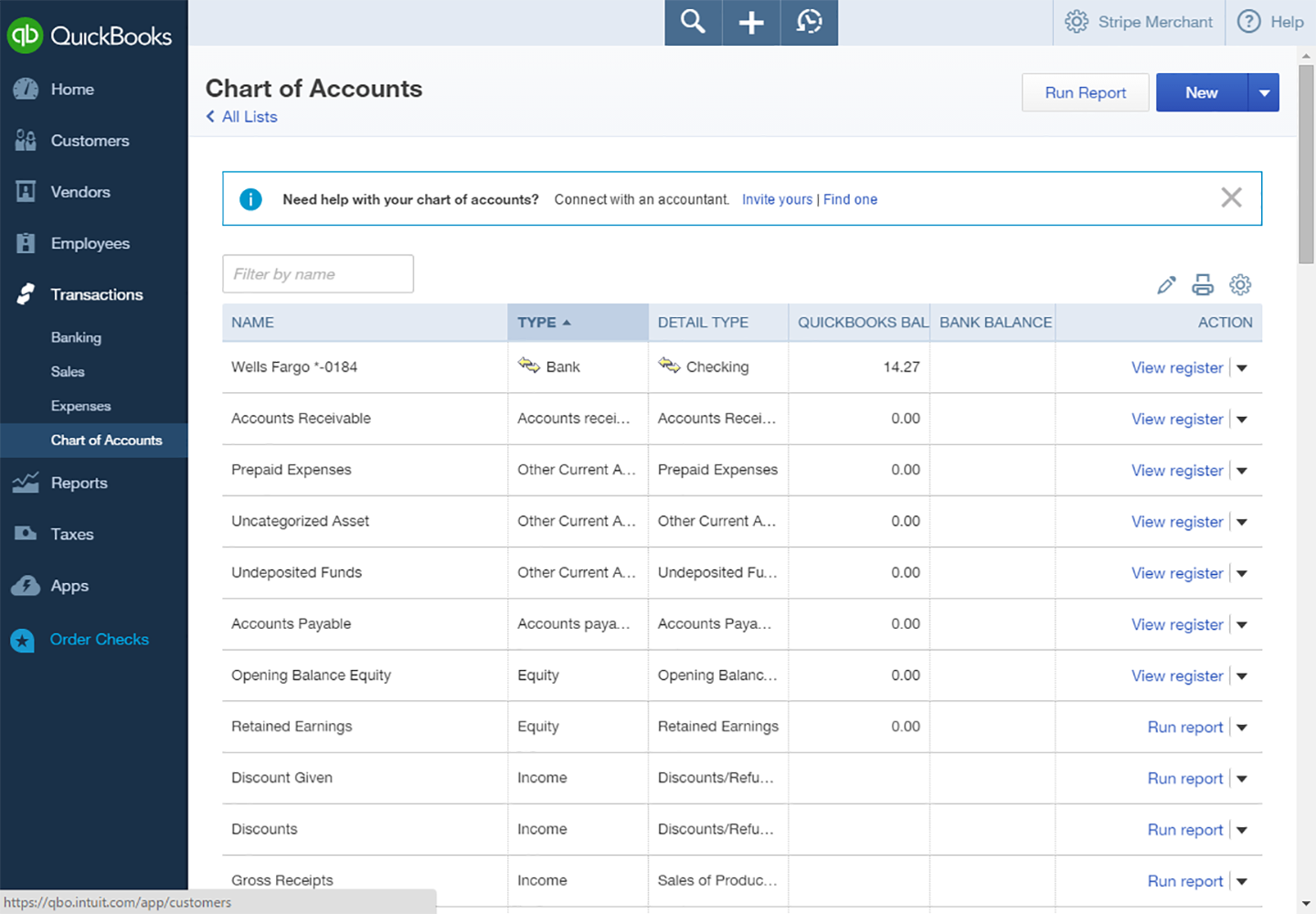Click the Taxes sidebar icon
Screen dimensions: 1316x914
26,534
